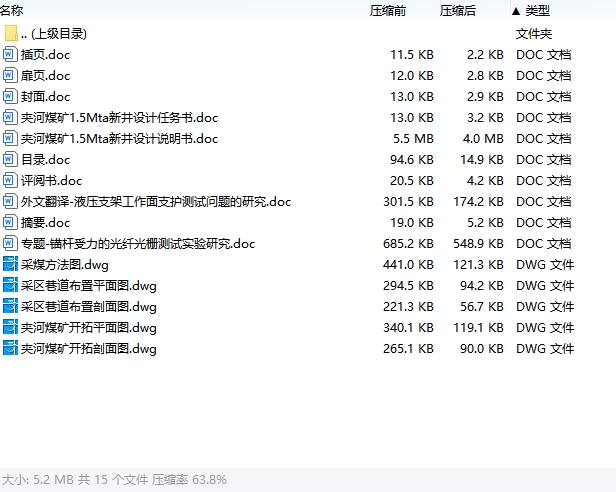This screenshot has height=492, width=616.
Task: Open the parent directory folder icon
Action: pos(11,33)
